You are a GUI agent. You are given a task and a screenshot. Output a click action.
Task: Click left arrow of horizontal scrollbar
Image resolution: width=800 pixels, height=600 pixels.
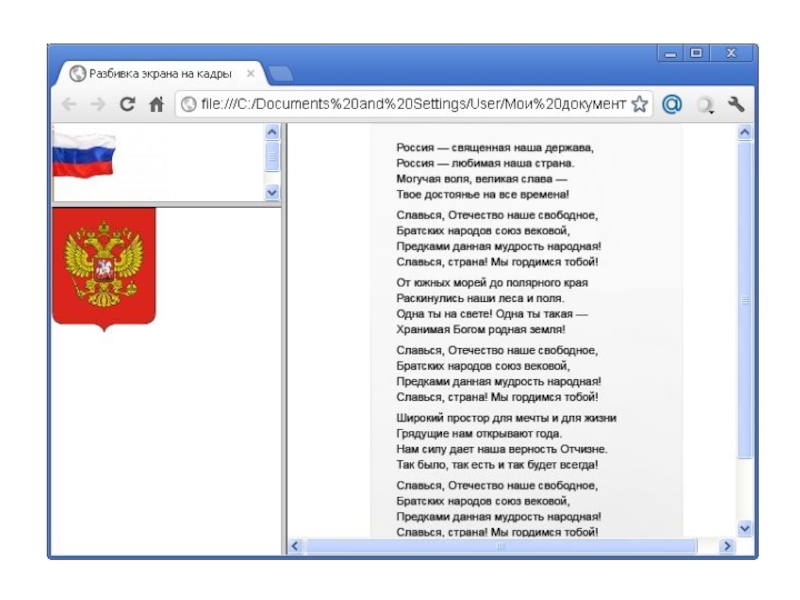pos(295,546)
